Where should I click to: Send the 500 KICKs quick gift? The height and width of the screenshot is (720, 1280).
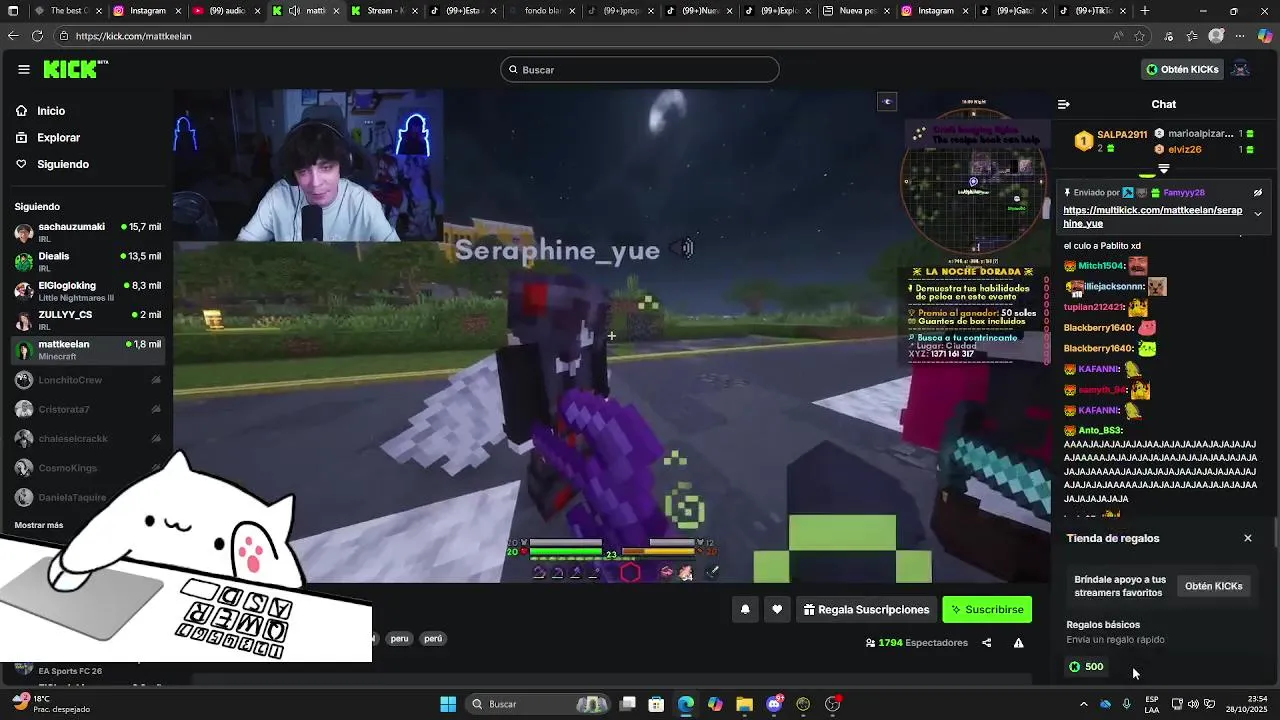1086,667
